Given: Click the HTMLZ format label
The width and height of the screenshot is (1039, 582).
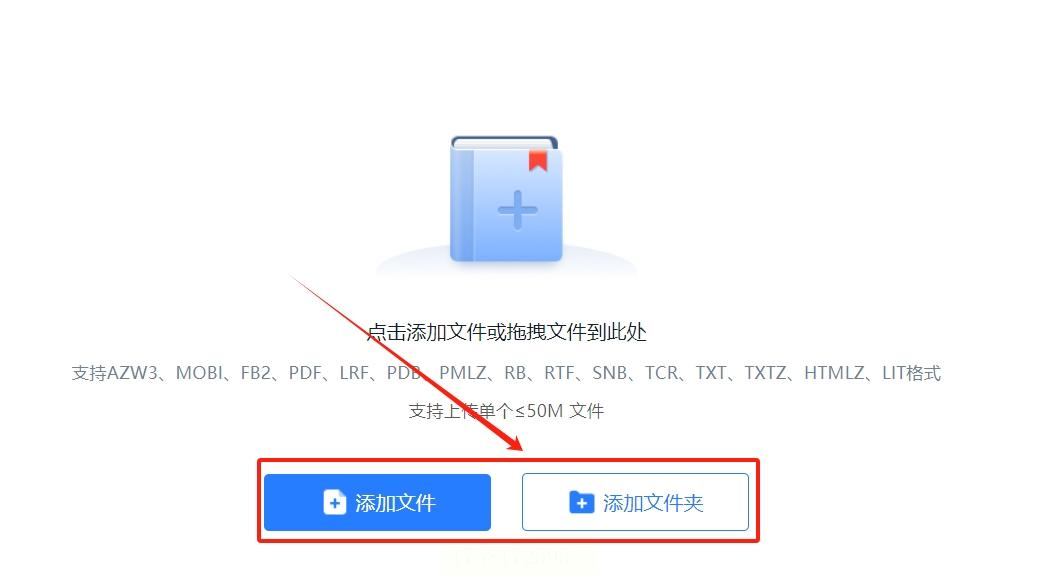Looking at the screenshot, I should 834,373.
